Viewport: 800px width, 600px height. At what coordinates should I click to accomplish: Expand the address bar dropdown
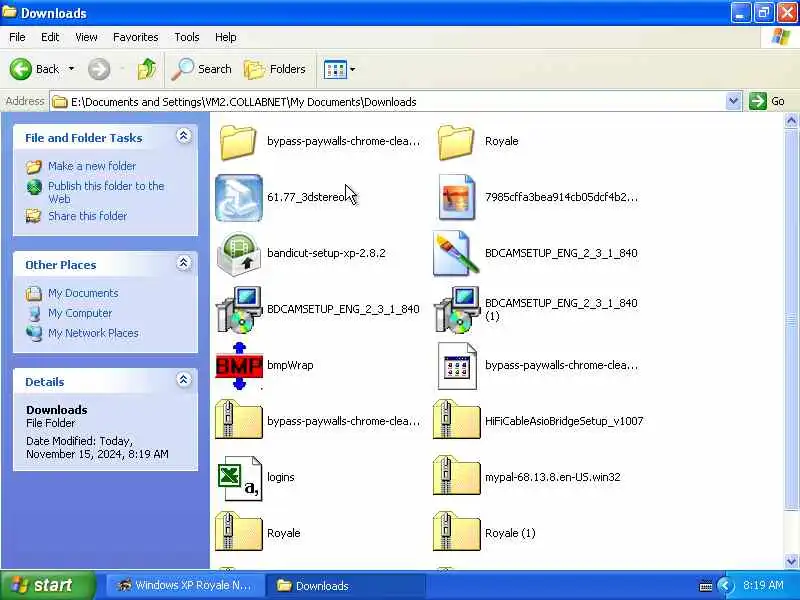(x=733, y=102)
